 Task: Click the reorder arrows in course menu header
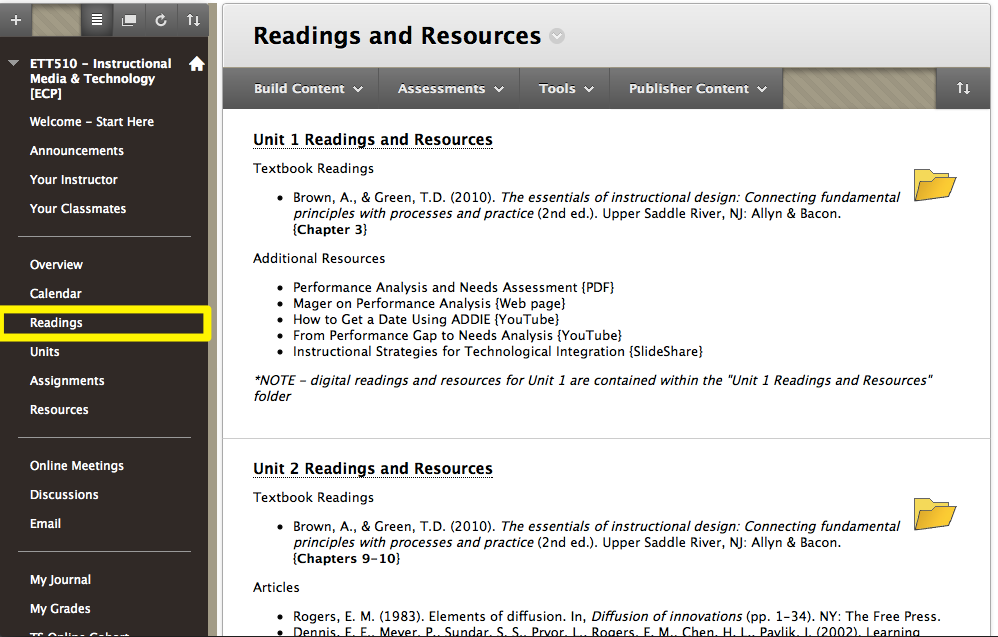193,20
